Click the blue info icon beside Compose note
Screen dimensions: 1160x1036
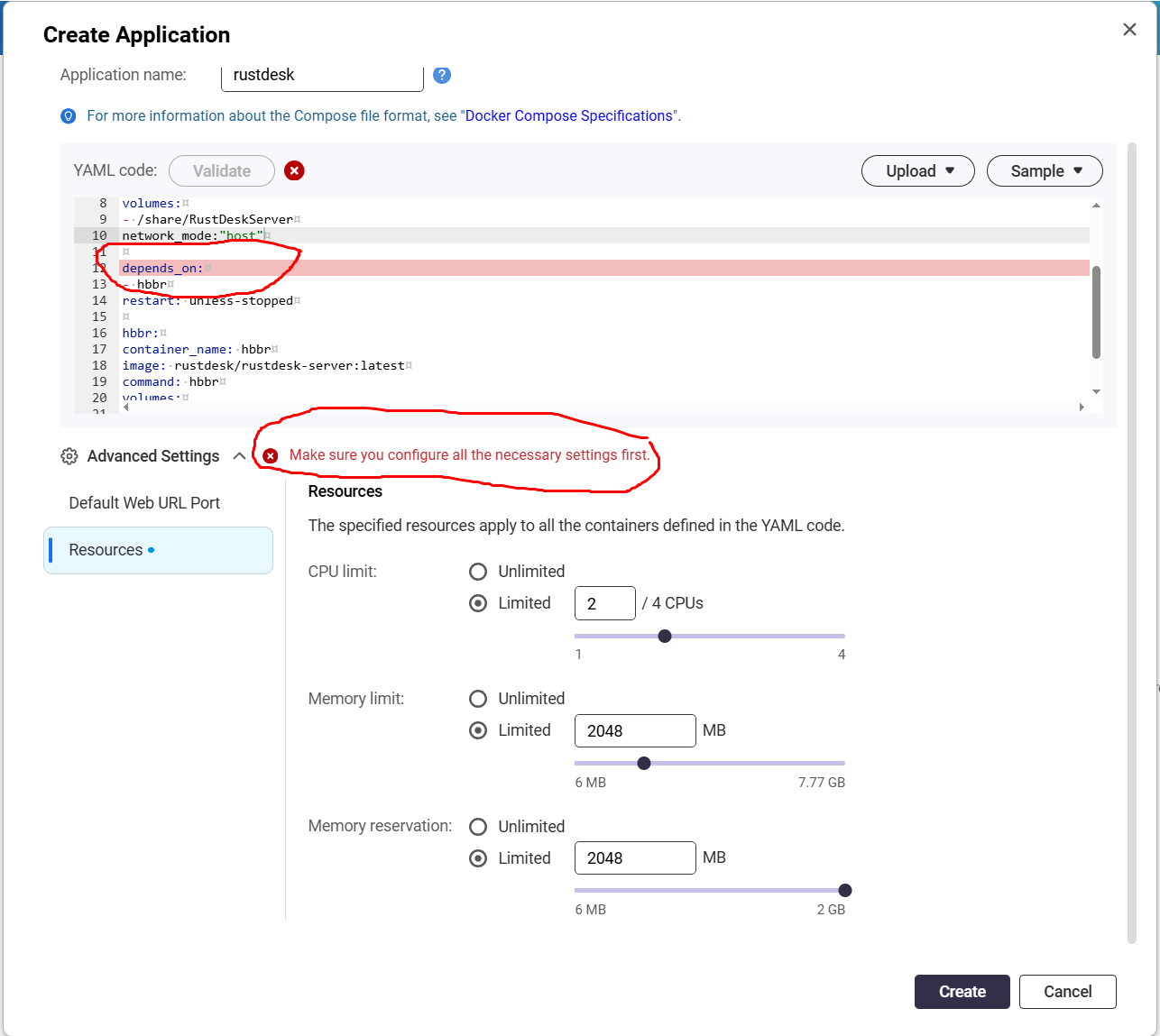(x=69, y=116)
